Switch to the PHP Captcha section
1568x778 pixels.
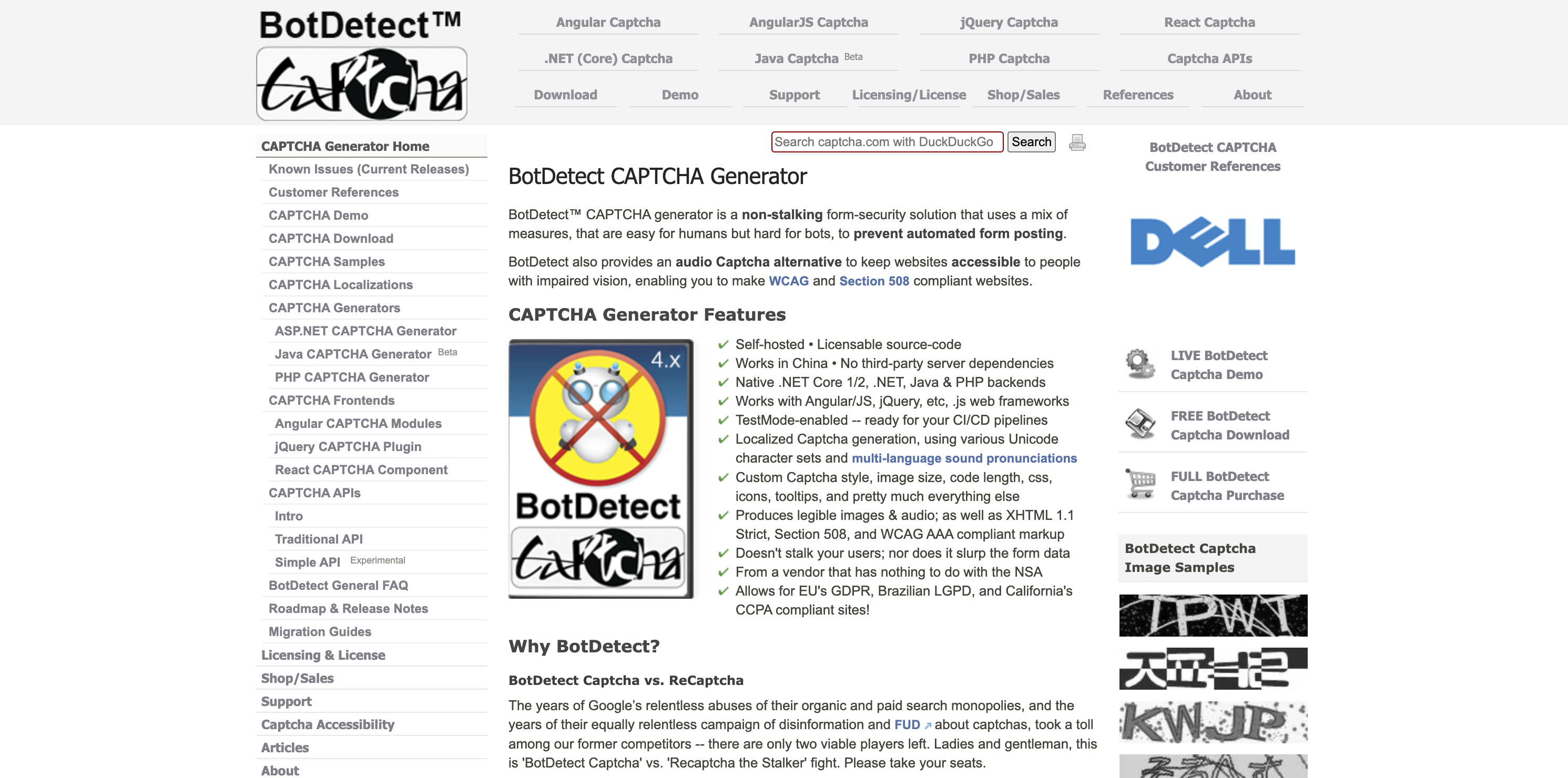point(1009,58)
